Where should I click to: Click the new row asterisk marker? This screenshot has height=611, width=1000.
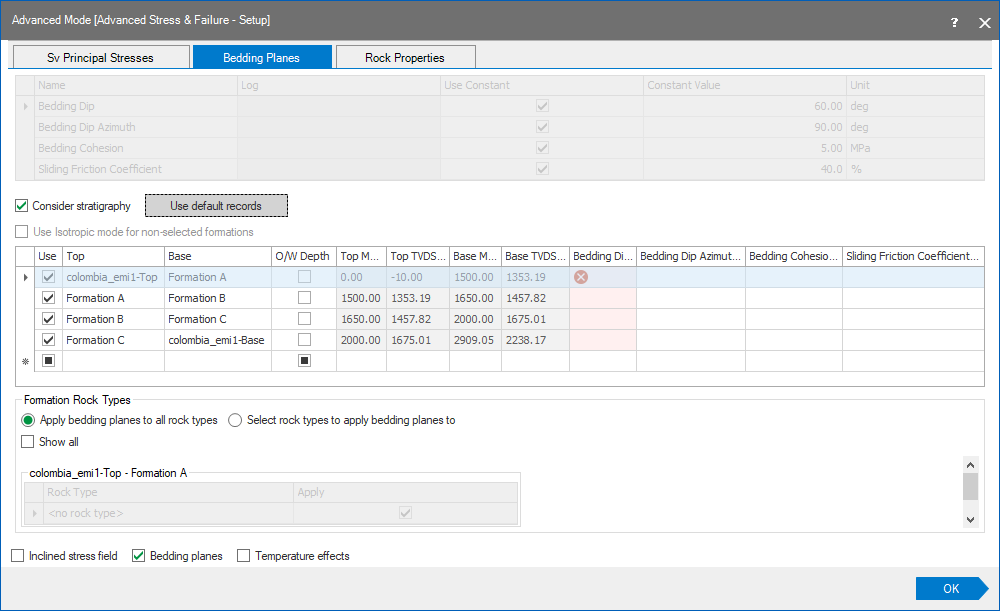26,361
